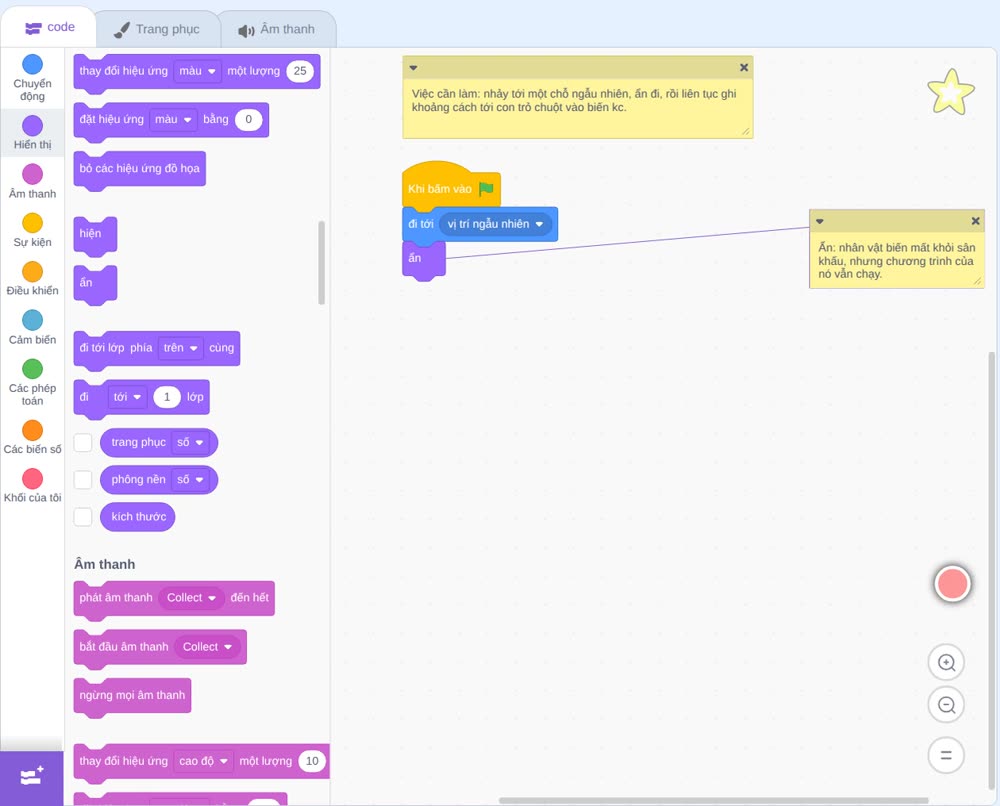Open the Cảm biến block category
Image resolution: width=1000 pixels, height=806 pixels.
[33, 327]
